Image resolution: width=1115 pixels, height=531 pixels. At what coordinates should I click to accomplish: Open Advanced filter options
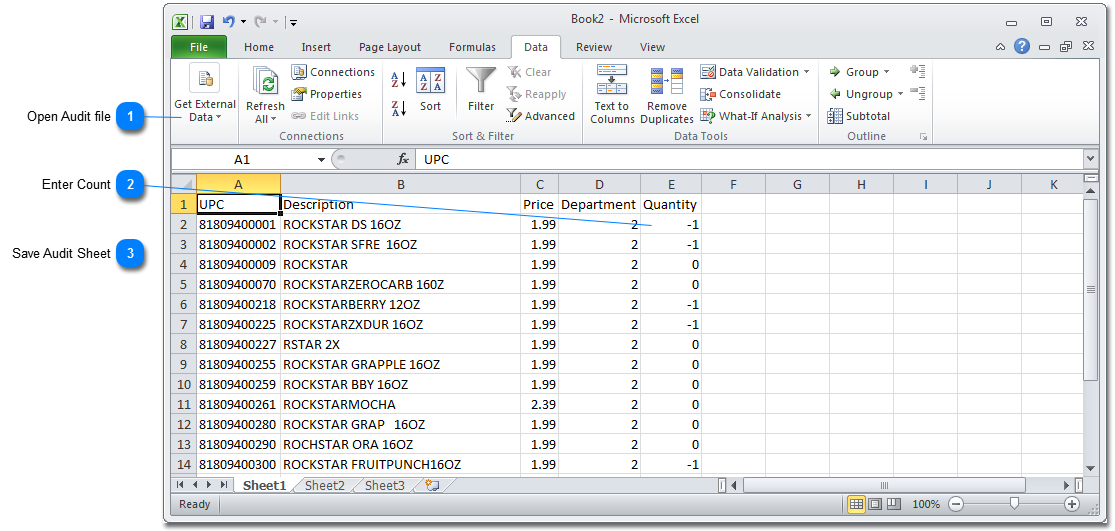pos(540,116)
